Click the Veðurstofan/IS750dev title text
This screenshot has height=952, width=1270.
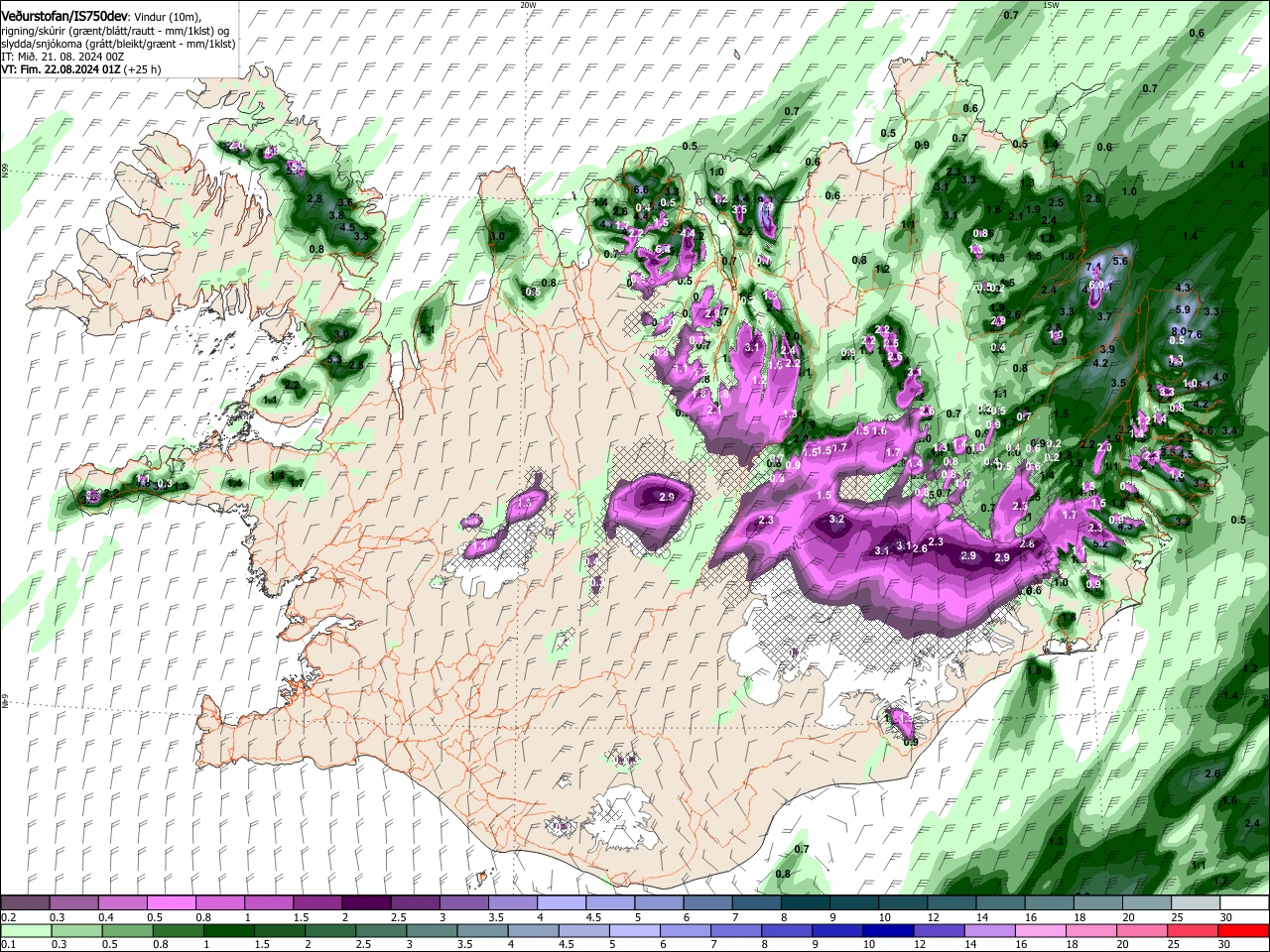64,16
